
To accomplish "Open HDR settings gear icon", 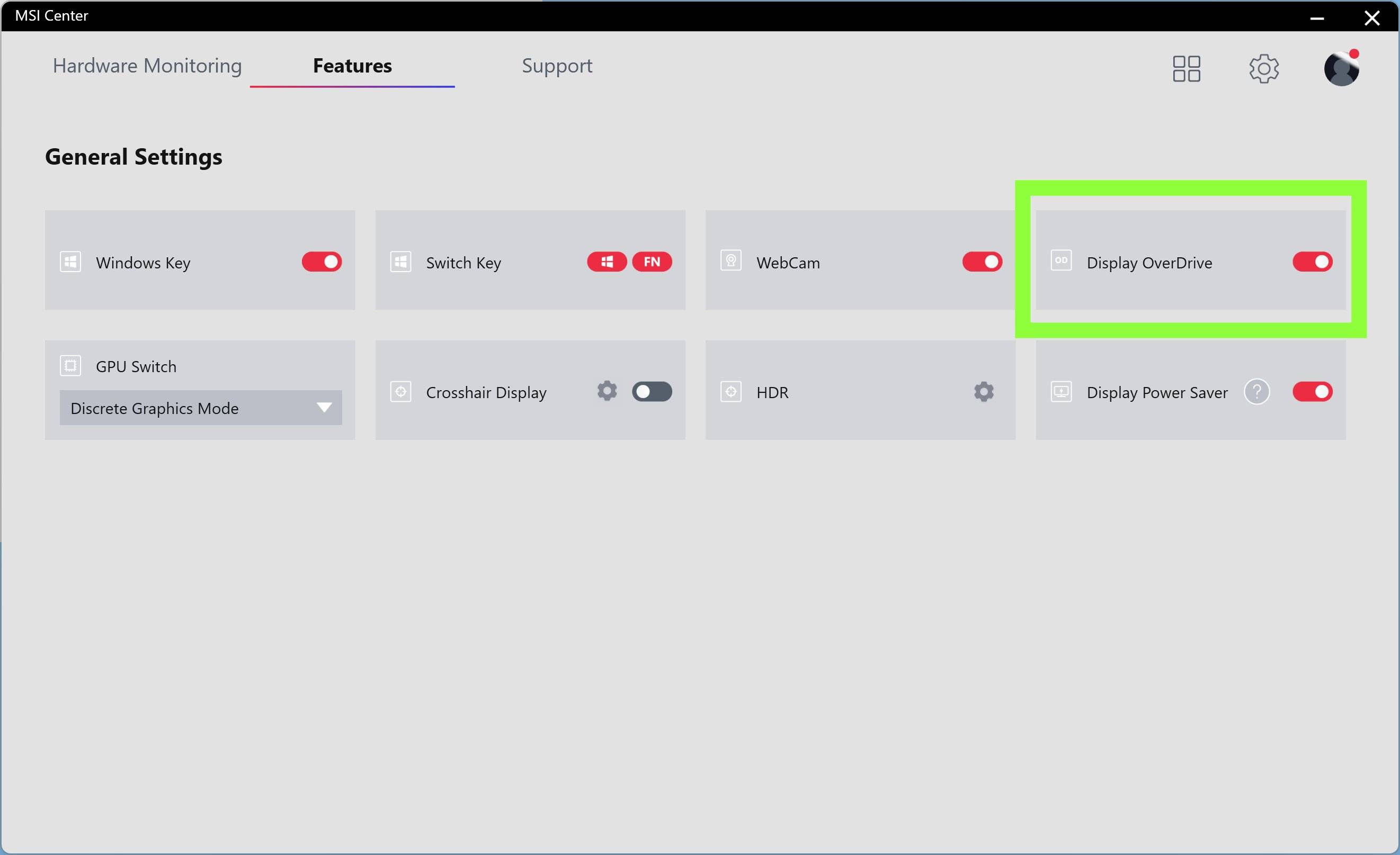I will click(984, 392).
